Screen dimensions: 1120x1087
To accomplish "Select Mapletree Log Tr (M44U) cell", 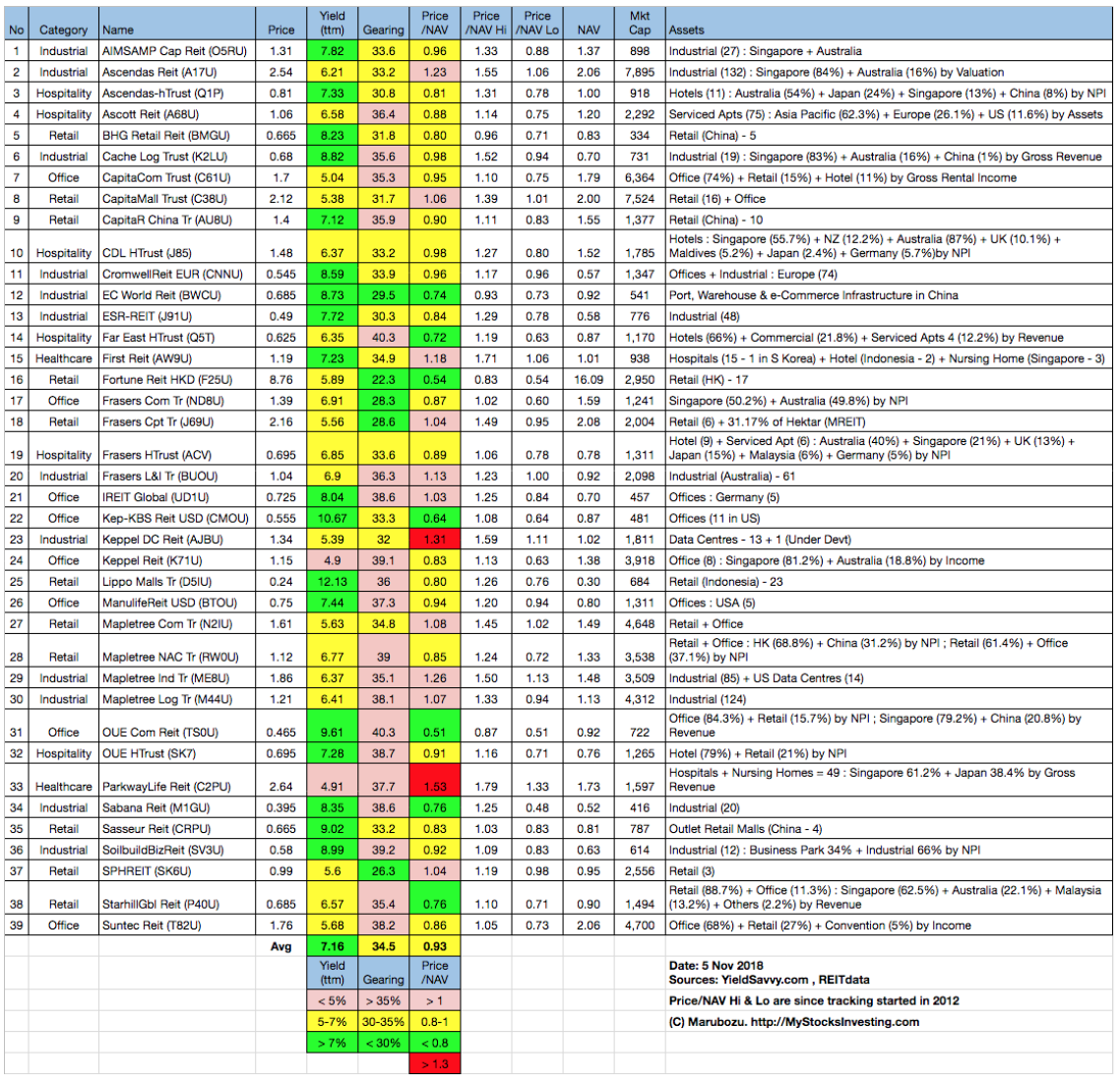I will [177, 699].
